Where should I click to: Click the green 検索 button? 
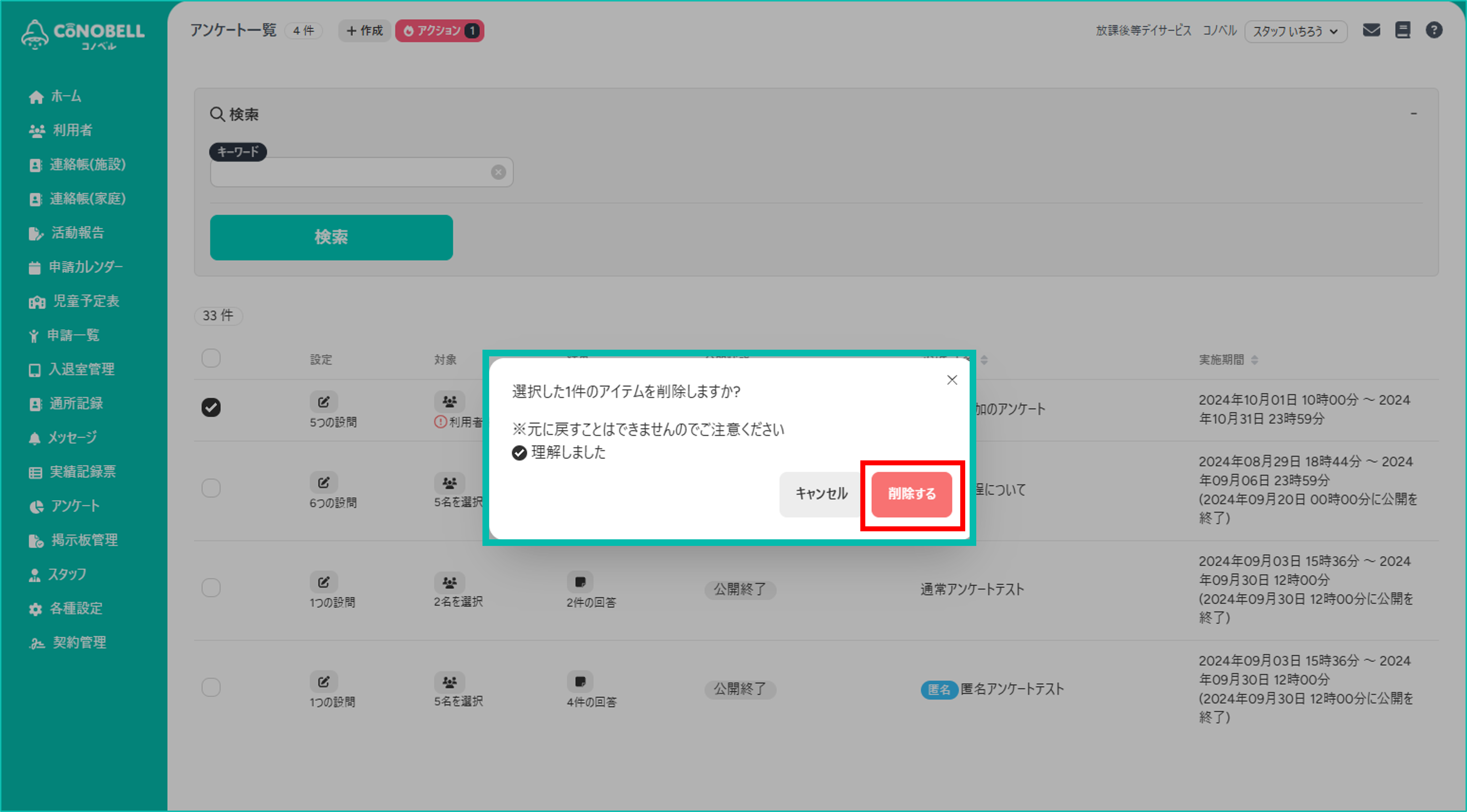(331, 237)
